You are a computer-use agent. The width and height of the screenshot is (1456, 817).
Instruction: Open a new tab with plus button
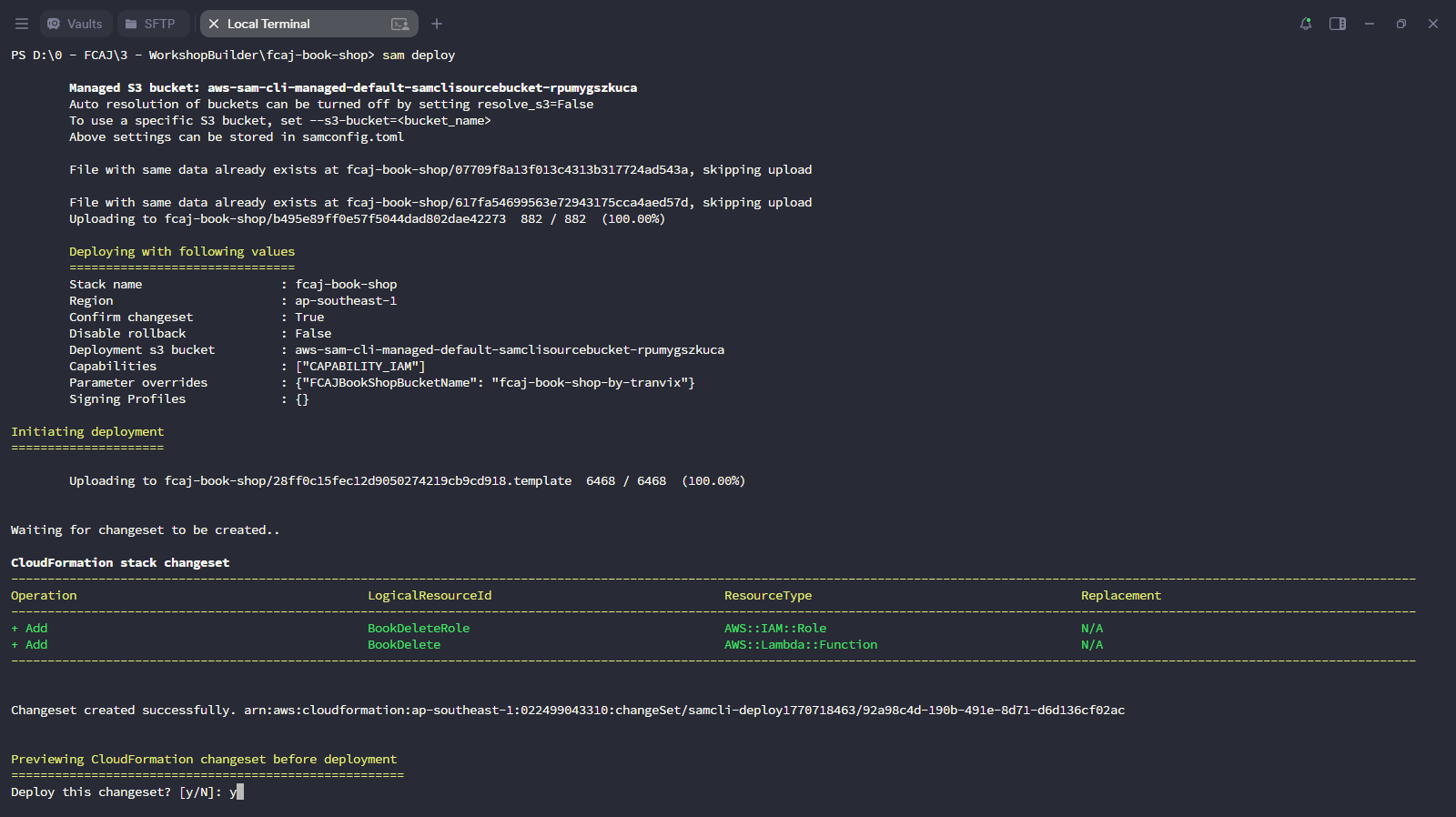pyautogui.click(x=437, y=24)
